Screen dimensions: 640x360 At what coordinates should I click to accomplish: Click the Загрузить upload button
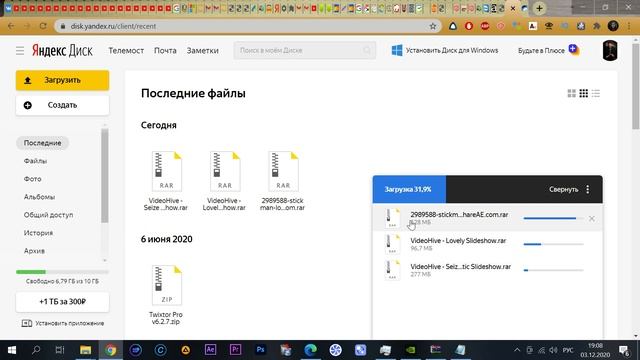point(62,80)
